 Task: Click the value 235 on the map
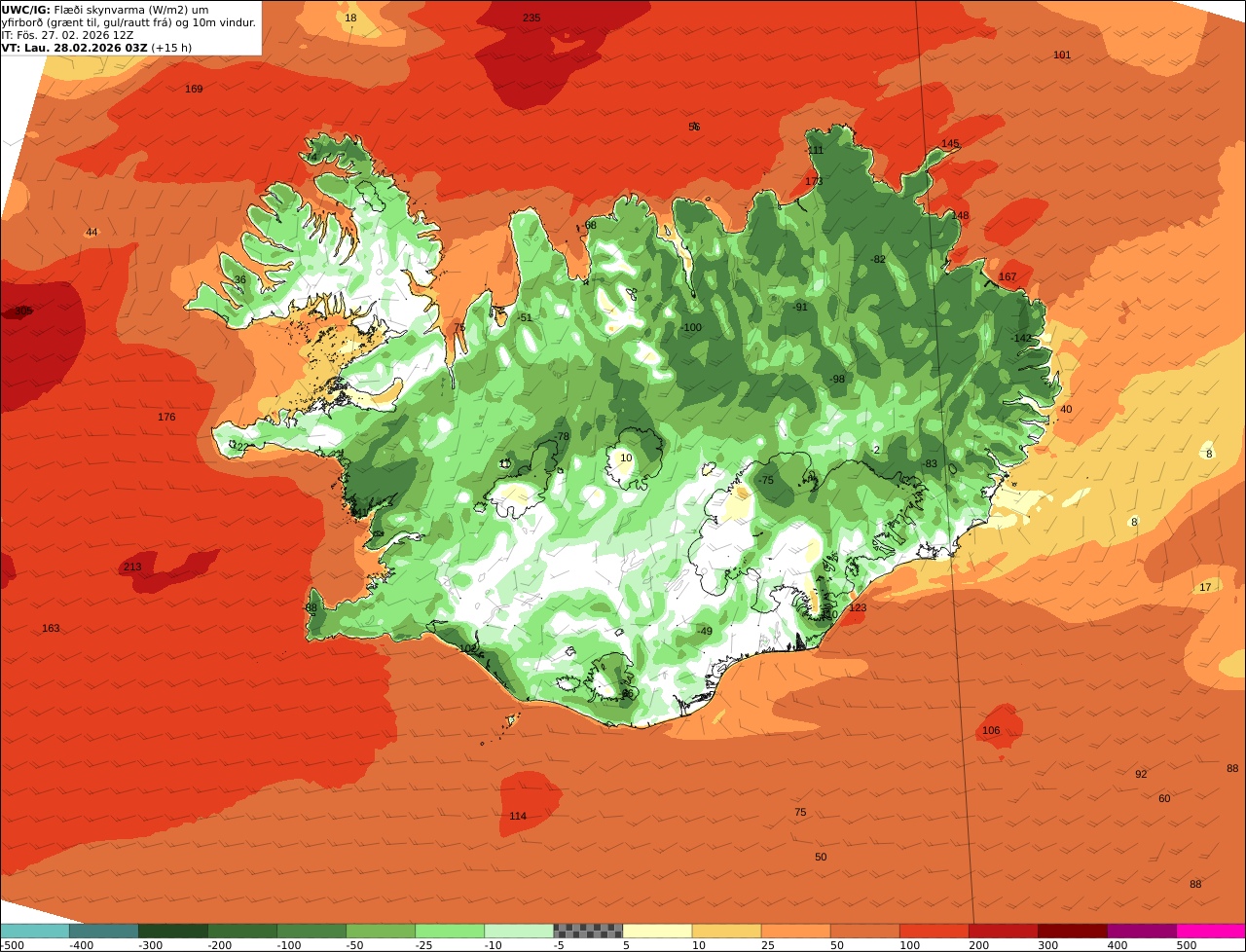pos(531,18)
